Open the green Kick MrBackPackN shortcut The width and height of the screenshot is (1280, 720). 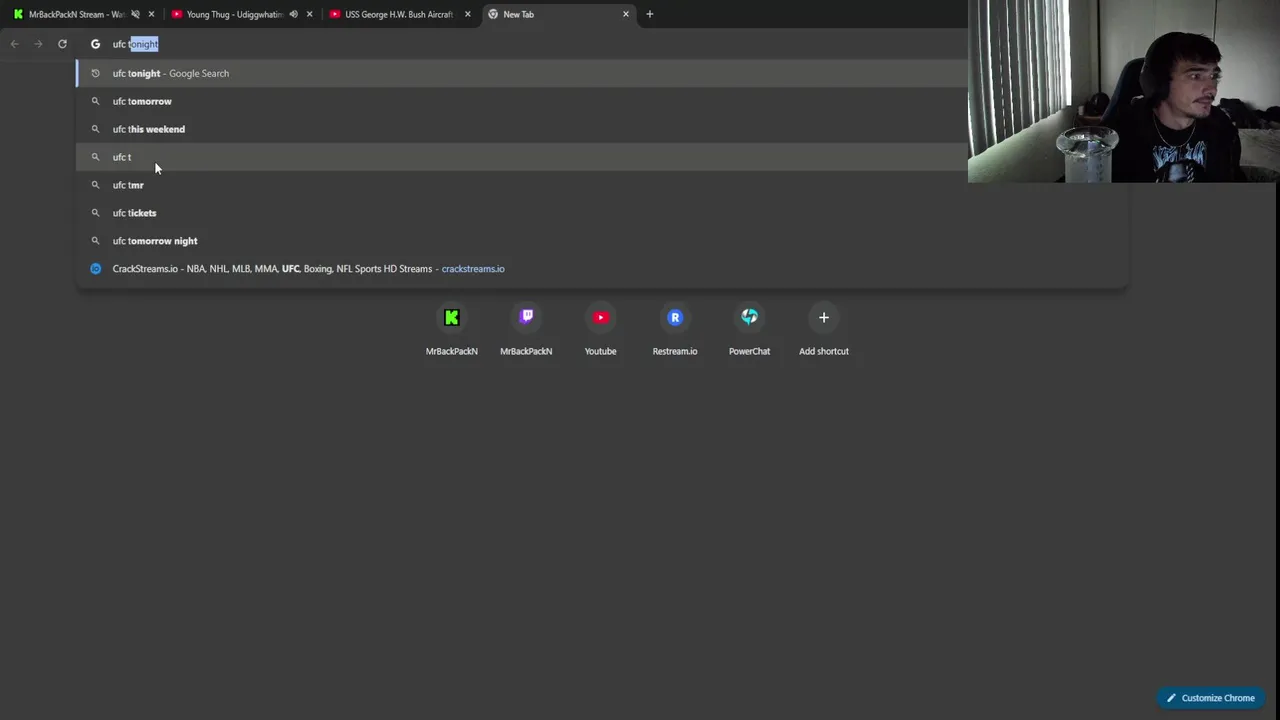(452, 330)
